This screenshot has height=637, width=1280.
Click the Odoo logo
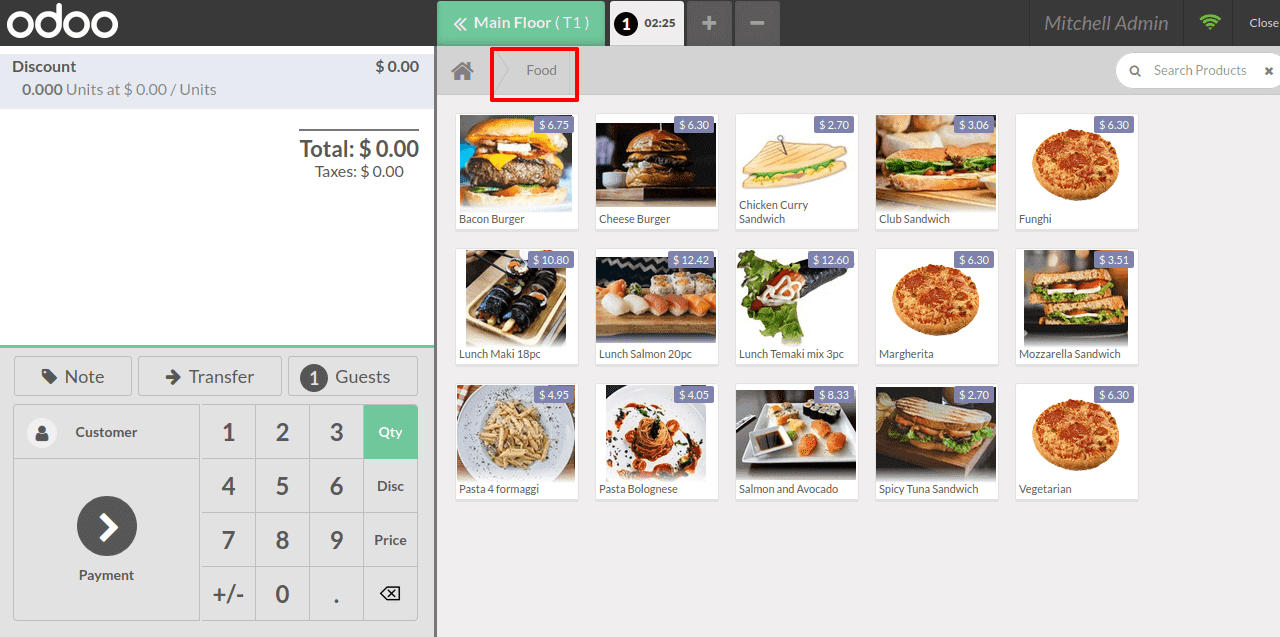point(62,22)
